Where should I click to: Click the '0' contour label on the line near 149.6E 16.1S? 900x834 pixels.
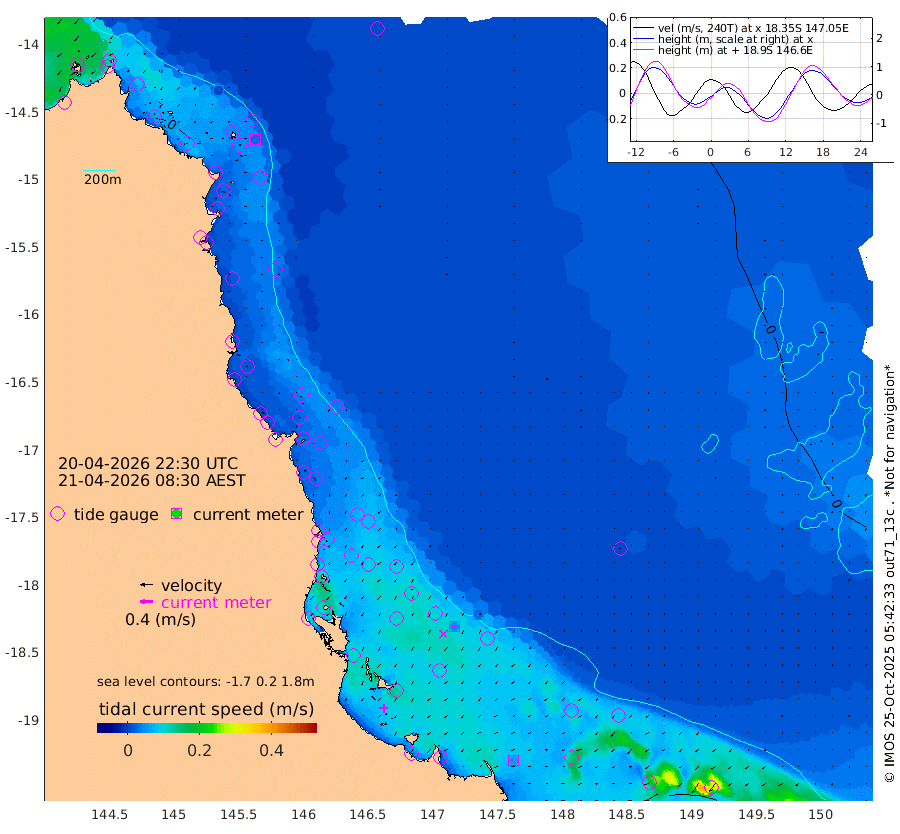click(x=771, y=329)
